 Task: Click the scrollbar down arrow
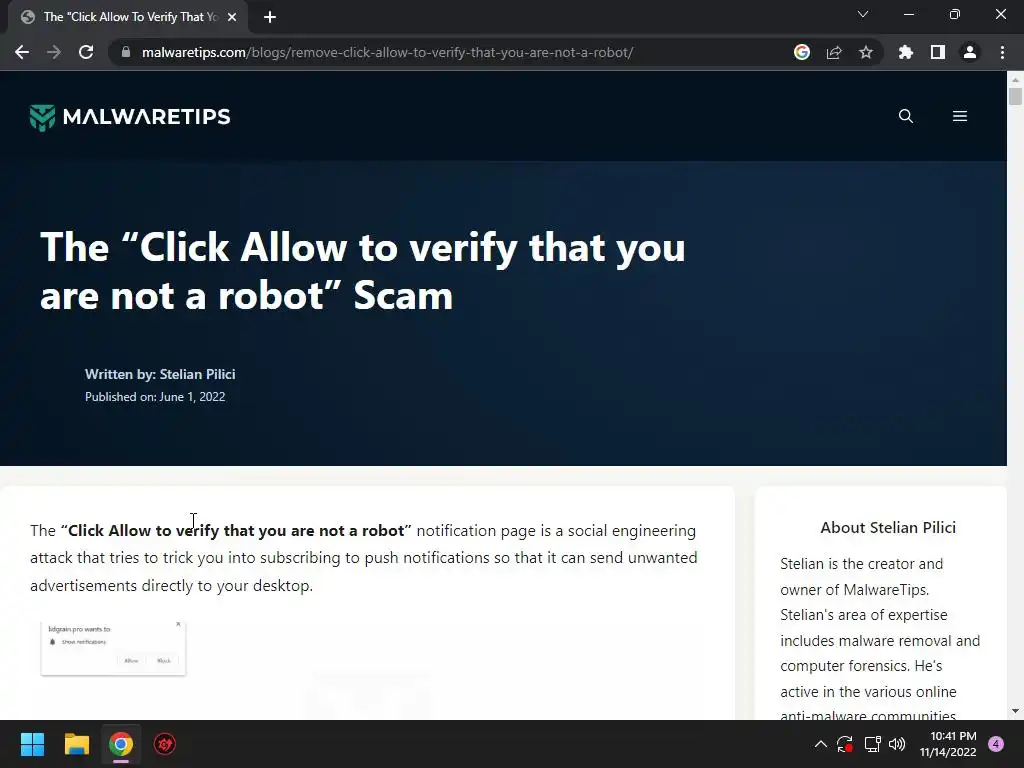[x=1015, y=711]
